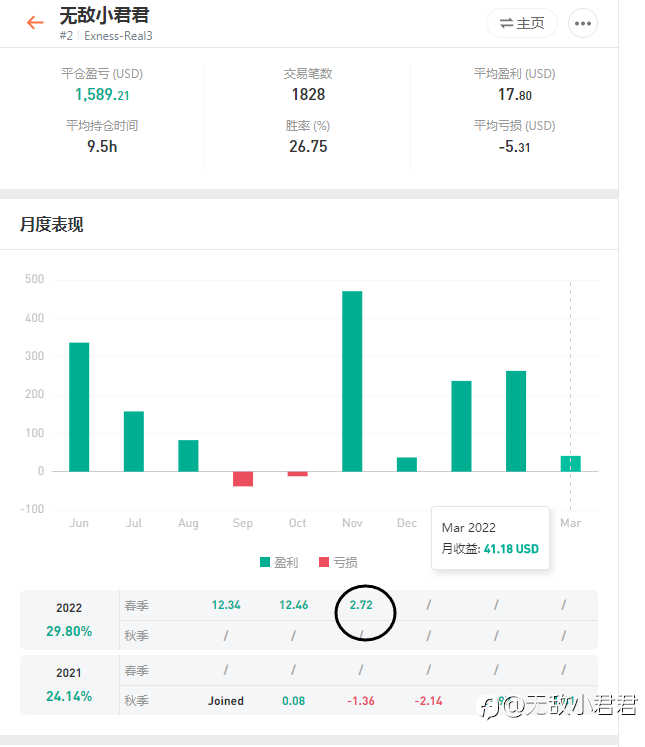Click the -1.36 return value
This screenshot has height=747, width=645.
tap(361, 701)
